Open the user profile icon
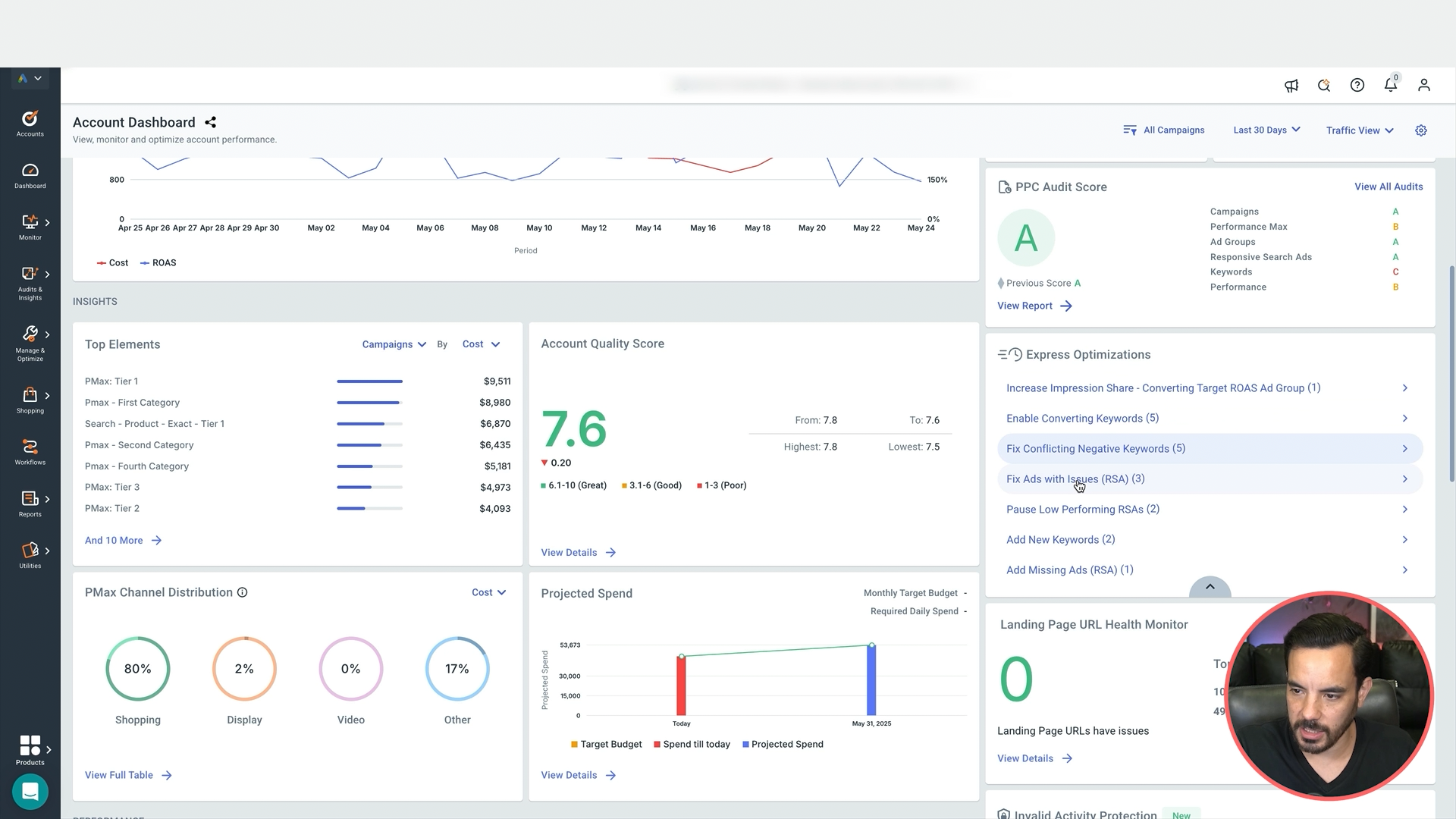 pyautogui.click(x=1423, y=85)
